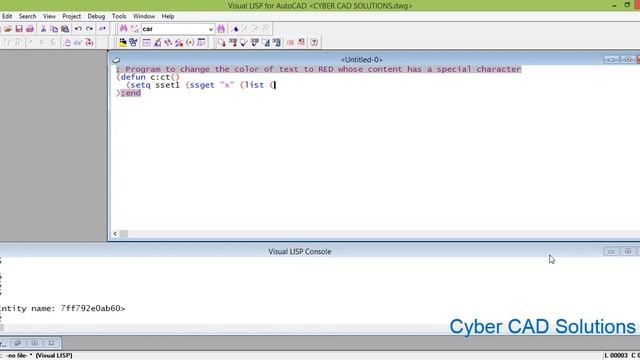Paste clipboard contents using the Paste icon
640x360 pixels.
click(65, 29)
